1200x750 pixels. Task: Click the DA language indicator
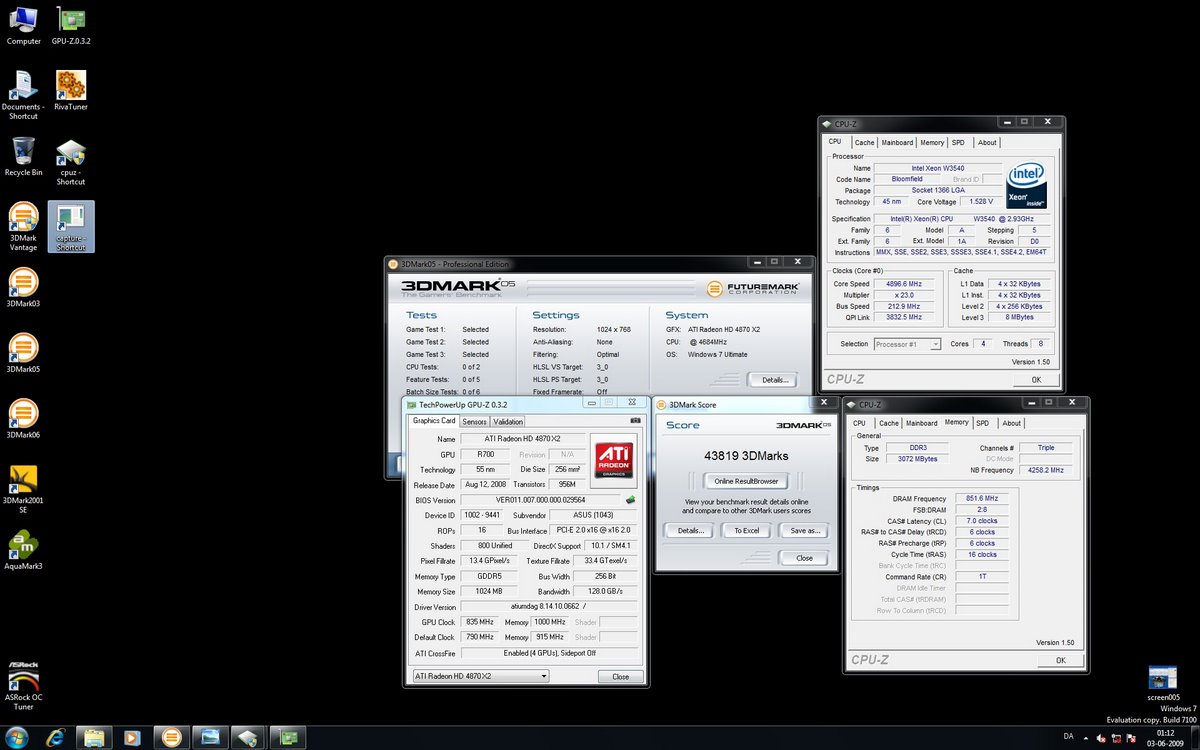pyautogui.click(x=1068, y=736)
